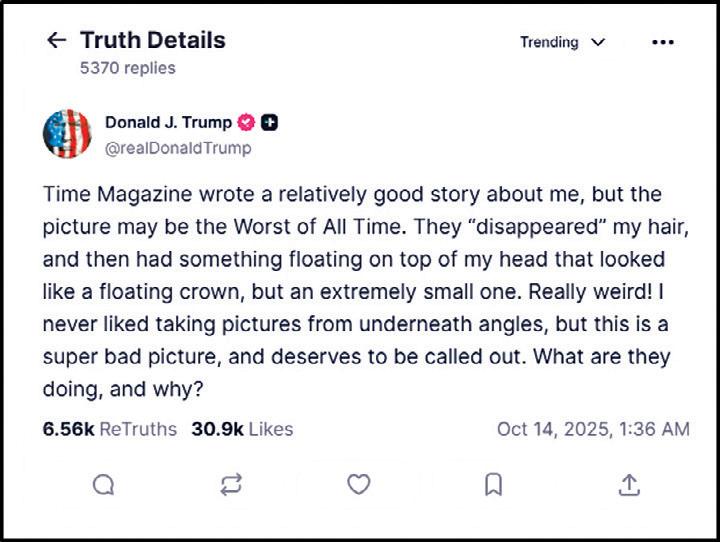The height and width of the screenshot is (542, 720).
Task: Click the reply speech bubble icon
Action: [103, 485]
